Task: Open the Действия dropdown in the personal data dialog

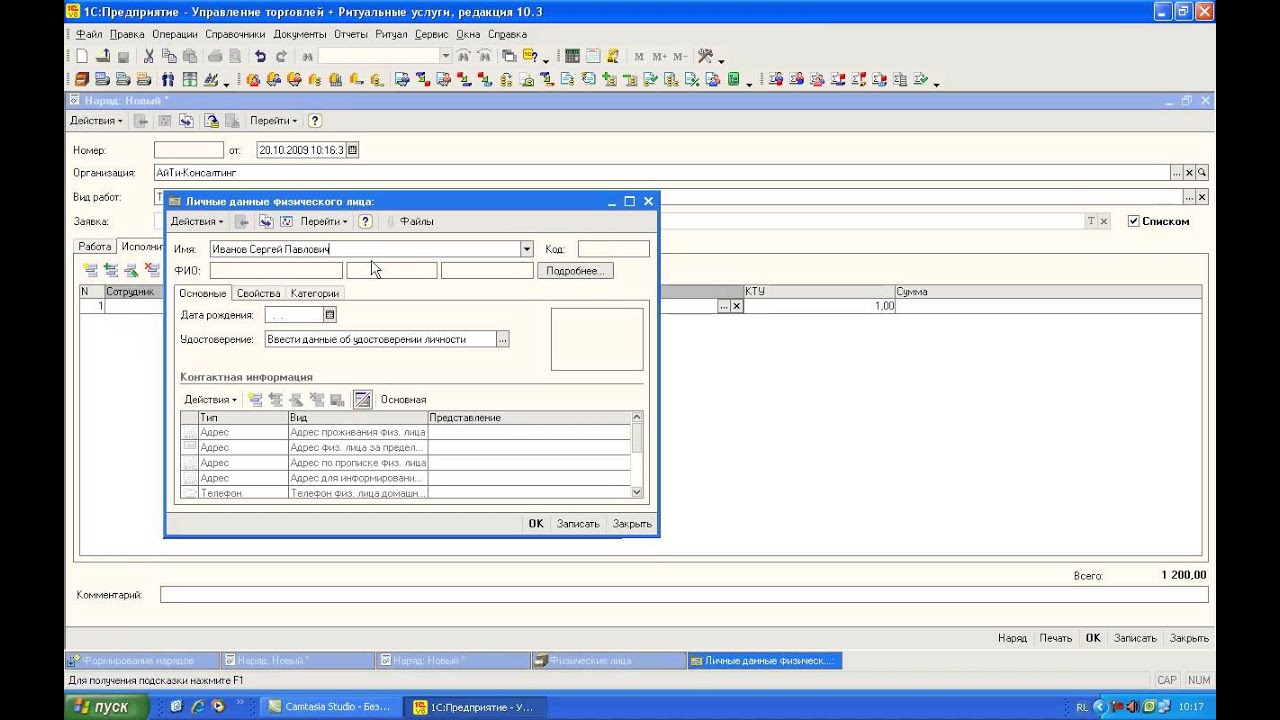Action: pyautogui.click(x=197, y=221)
